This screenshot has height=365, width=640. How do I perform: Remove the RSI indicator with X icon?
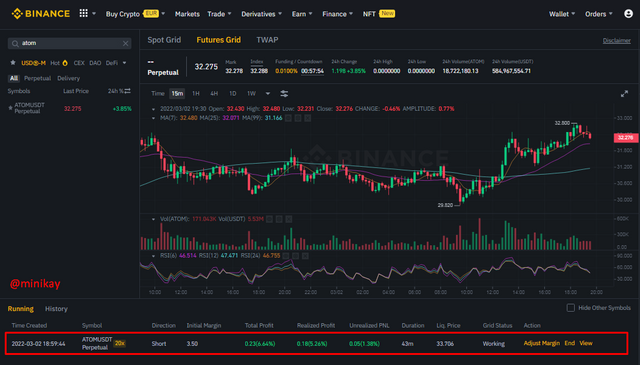(x=305, y=256)
